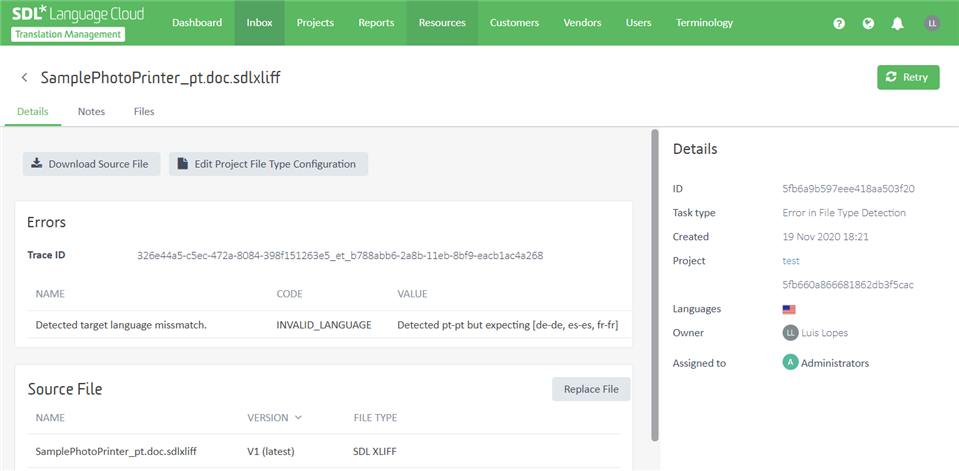Viewport: 959px width, 471px height.
Task: Click the 'V1 (latest)' version cell
Action: click(x=271, y=451)
